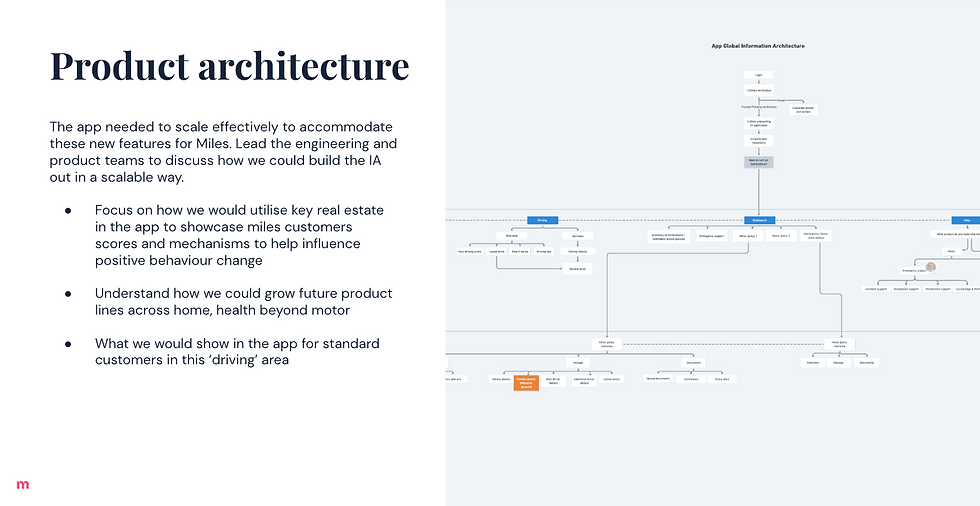
Task: Select 'Manage' node under Motor policy overview
Action: 578,362
